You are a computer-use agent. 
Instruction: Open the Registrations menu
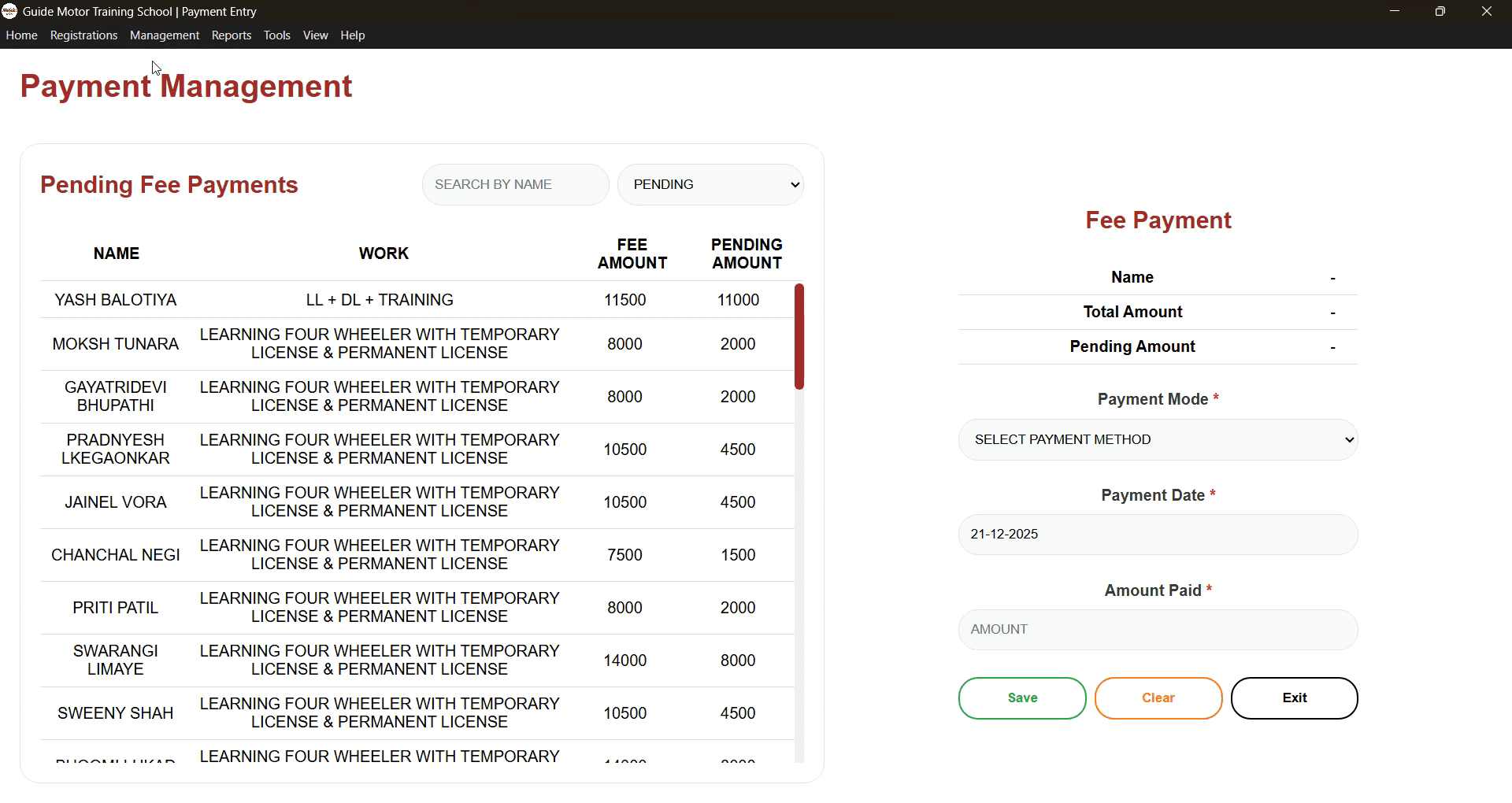83,35
